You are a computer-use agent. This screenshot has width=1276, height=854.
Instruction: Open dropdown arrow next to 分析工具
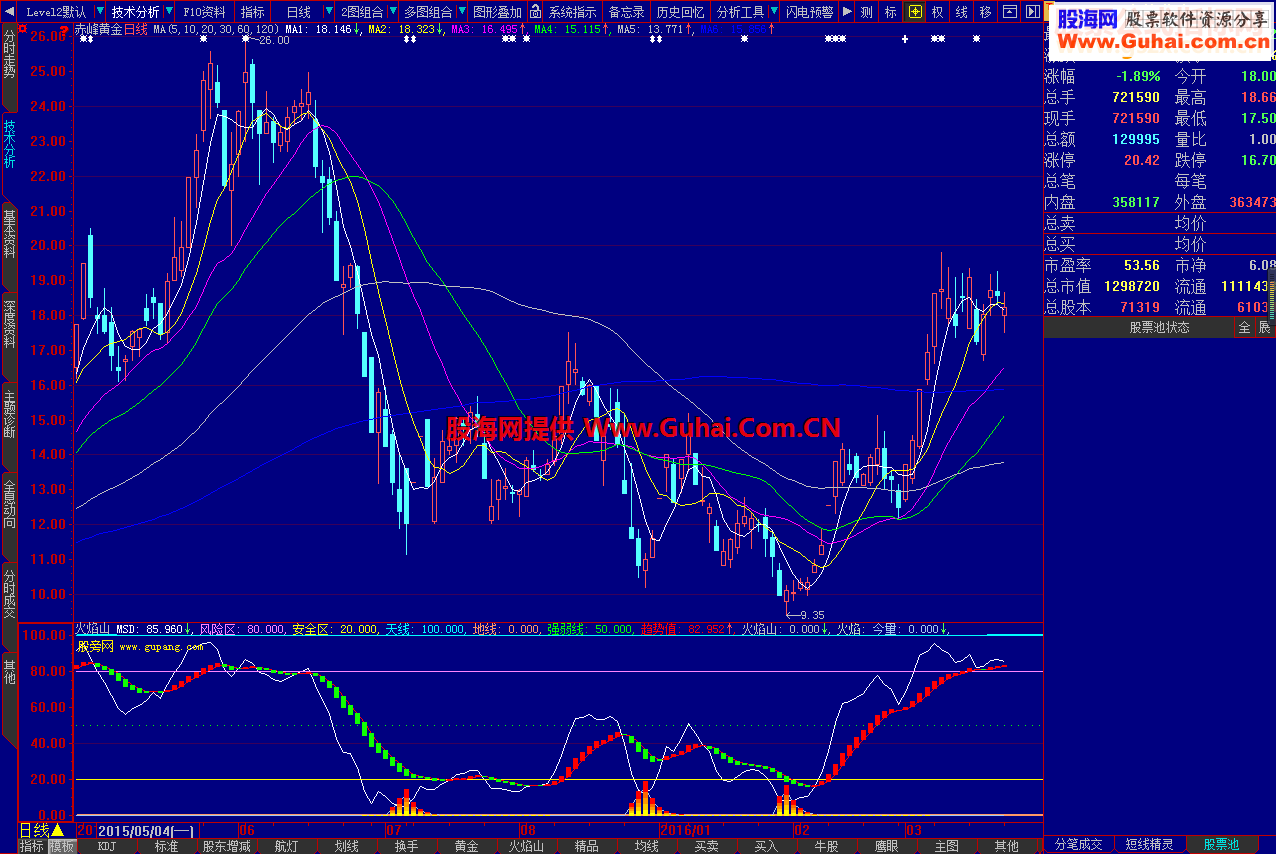[x=773, y=12]
